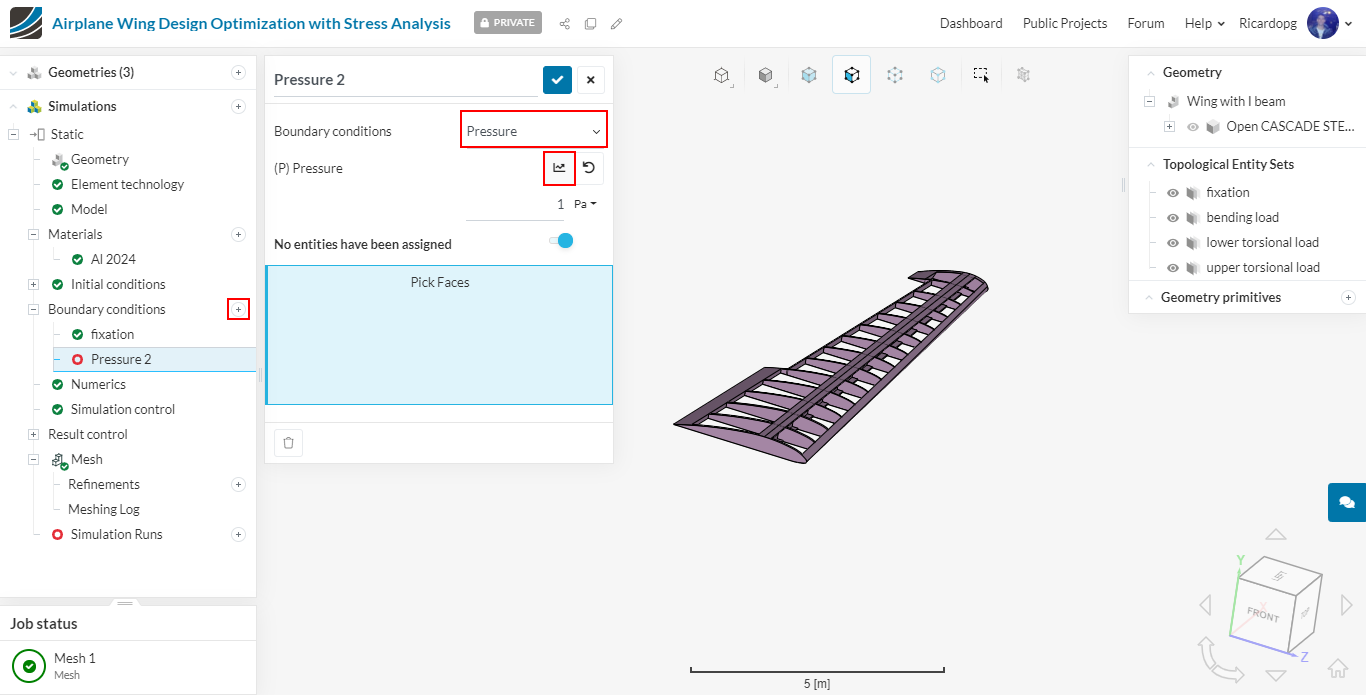Expand the Geometries (3) section

point(13,72)
